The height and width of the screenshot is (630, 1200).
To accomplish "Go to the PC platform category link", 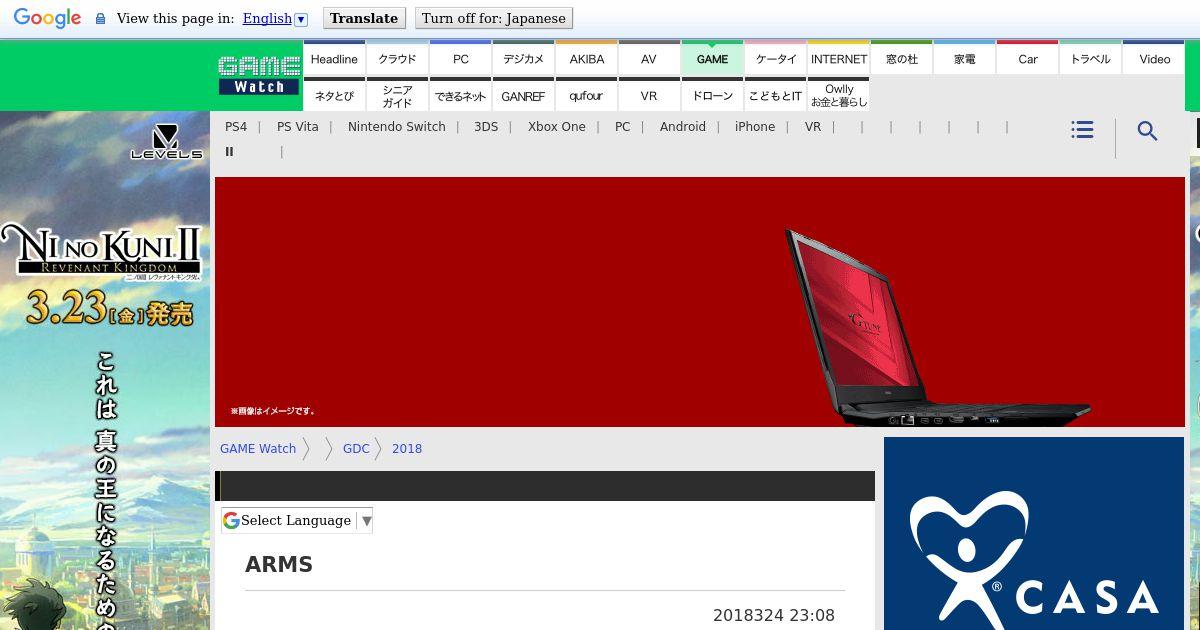I will tap(623, 127).
